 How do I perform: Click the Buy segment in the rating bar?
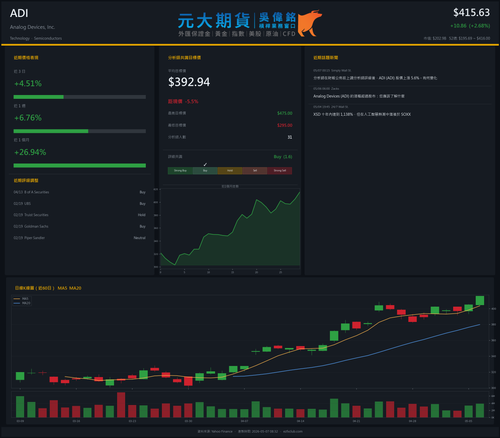(x=205, y=171)
